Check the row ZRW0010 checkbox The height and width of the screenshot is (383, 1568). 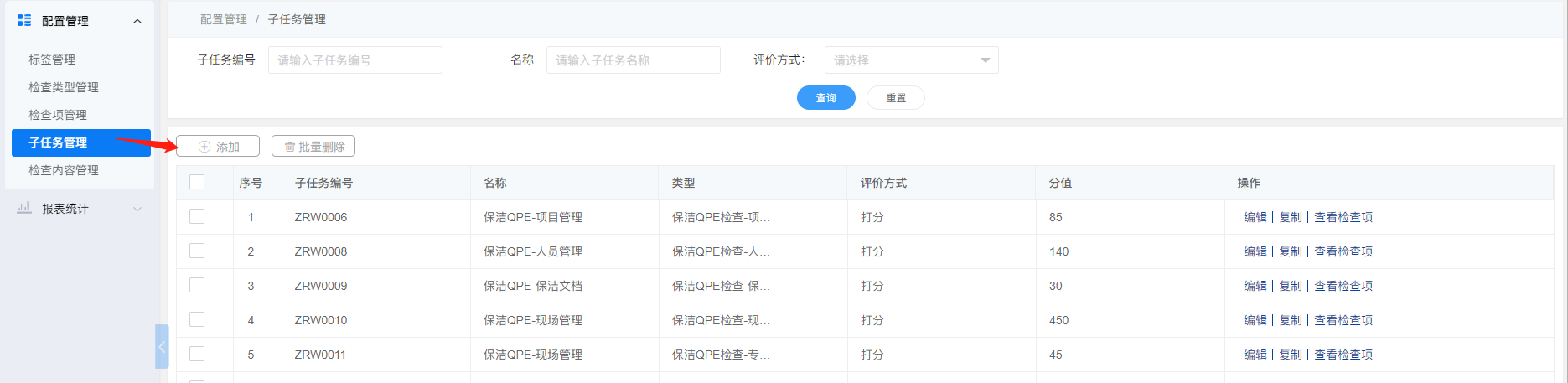click(x=197, y=319)
